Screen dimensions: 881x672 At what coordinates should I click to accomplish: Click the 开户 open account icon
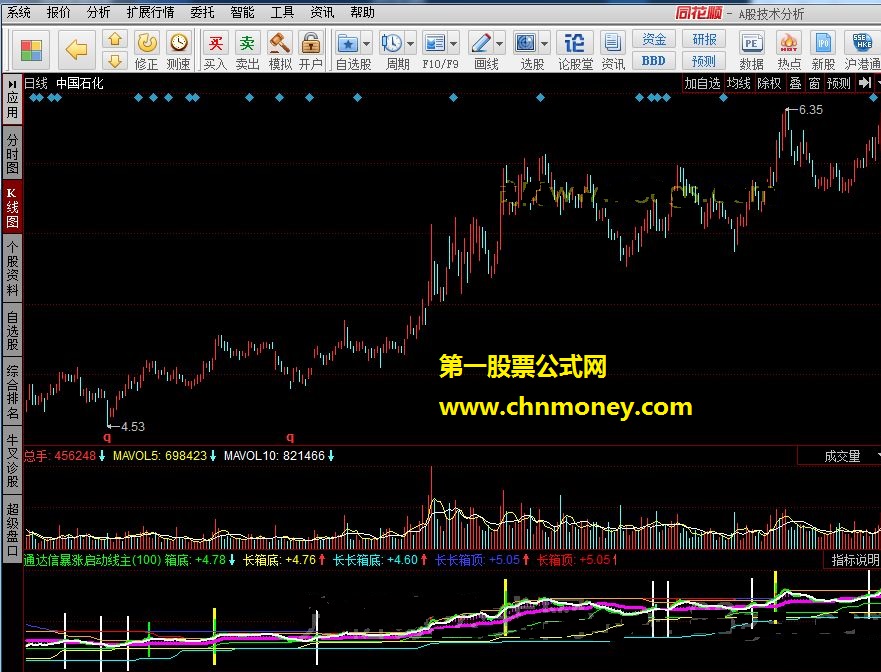point(311,51)
